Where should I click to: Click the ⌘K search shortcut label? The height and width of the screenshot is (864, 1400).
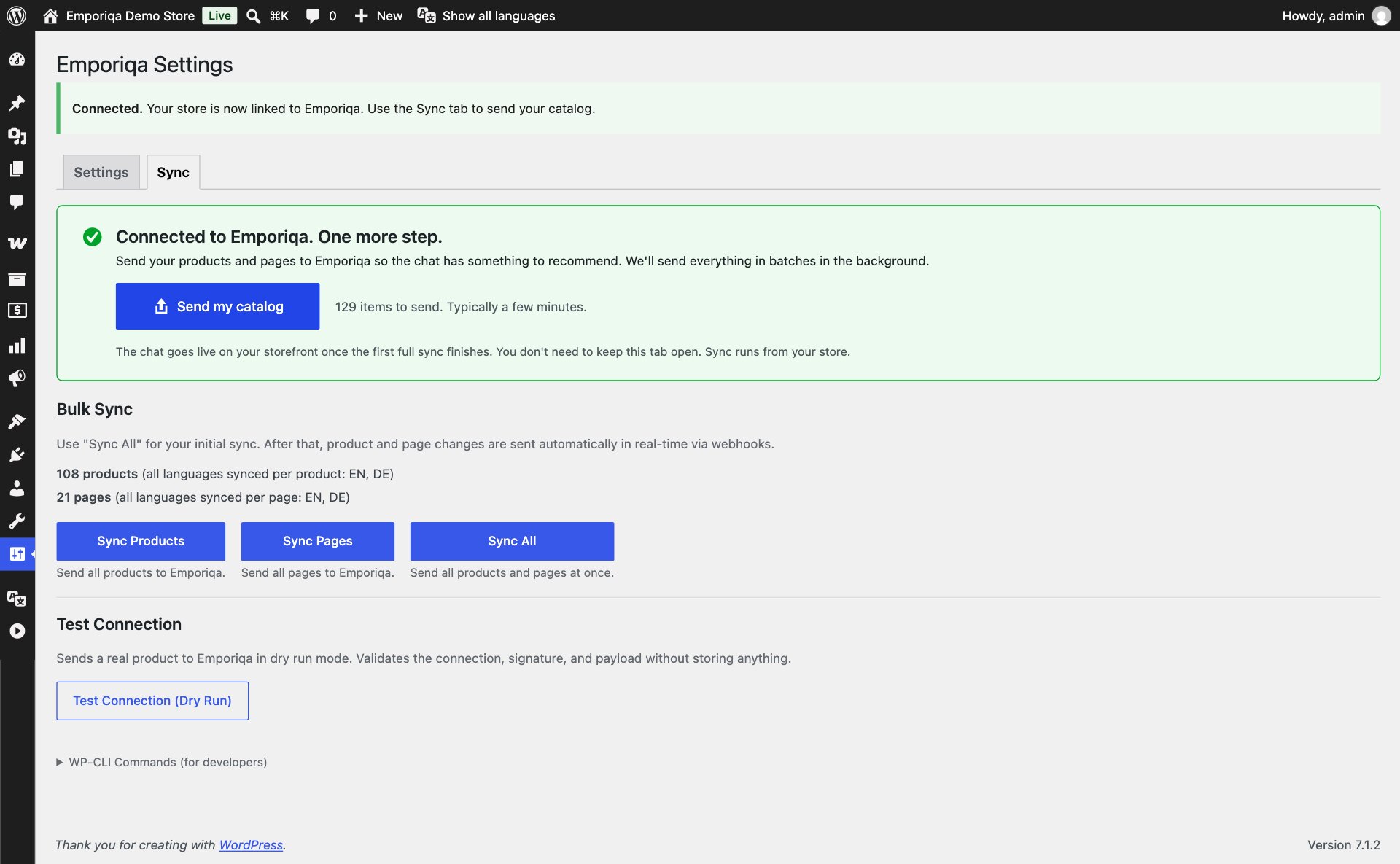[x=279, y=16]
